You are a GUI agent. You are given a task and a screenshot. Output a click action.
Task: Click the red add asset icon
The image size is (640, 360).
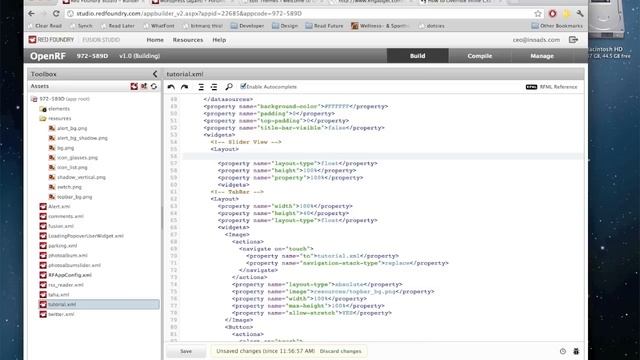coord(134,86)
